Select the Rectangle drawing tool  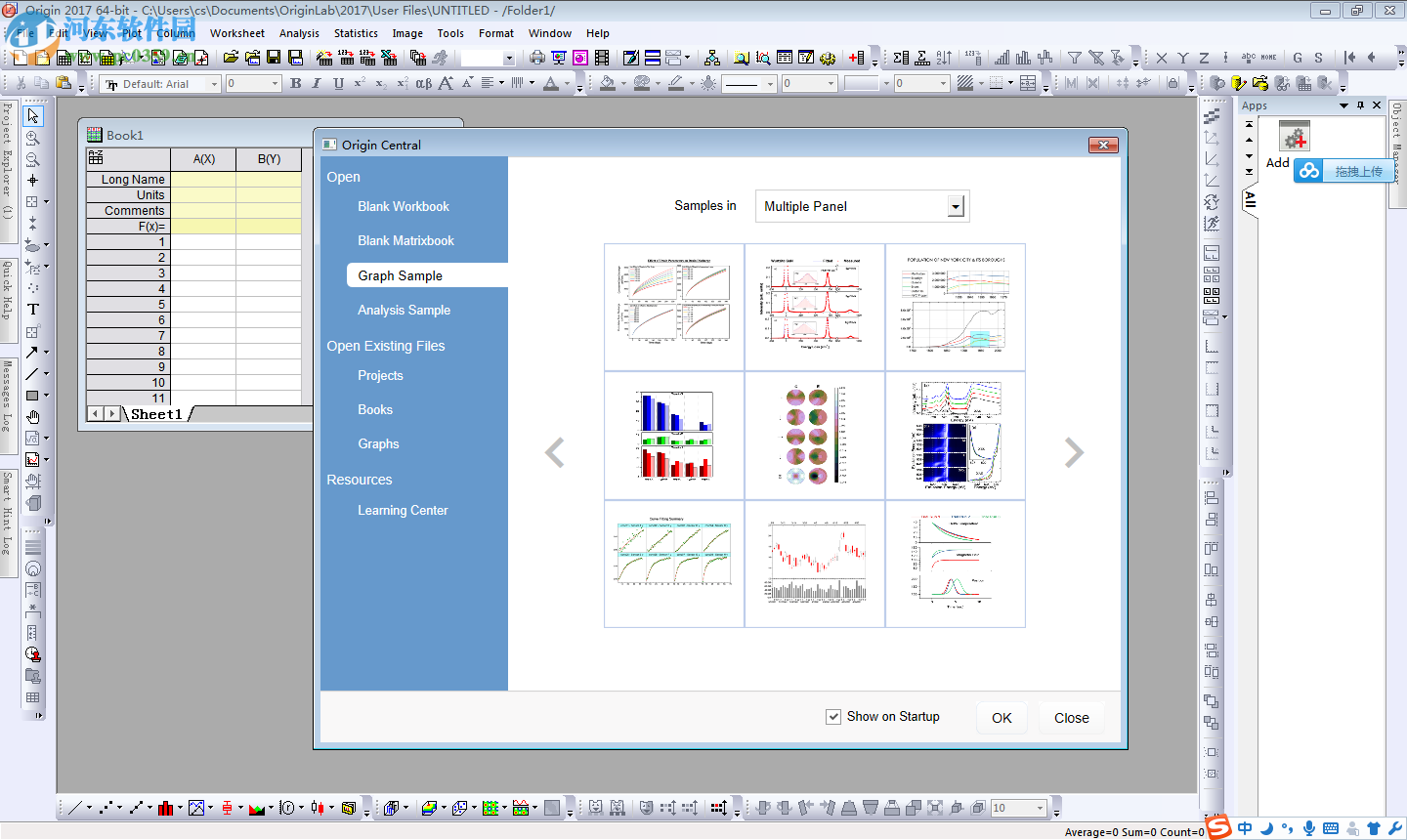point(32,396)
